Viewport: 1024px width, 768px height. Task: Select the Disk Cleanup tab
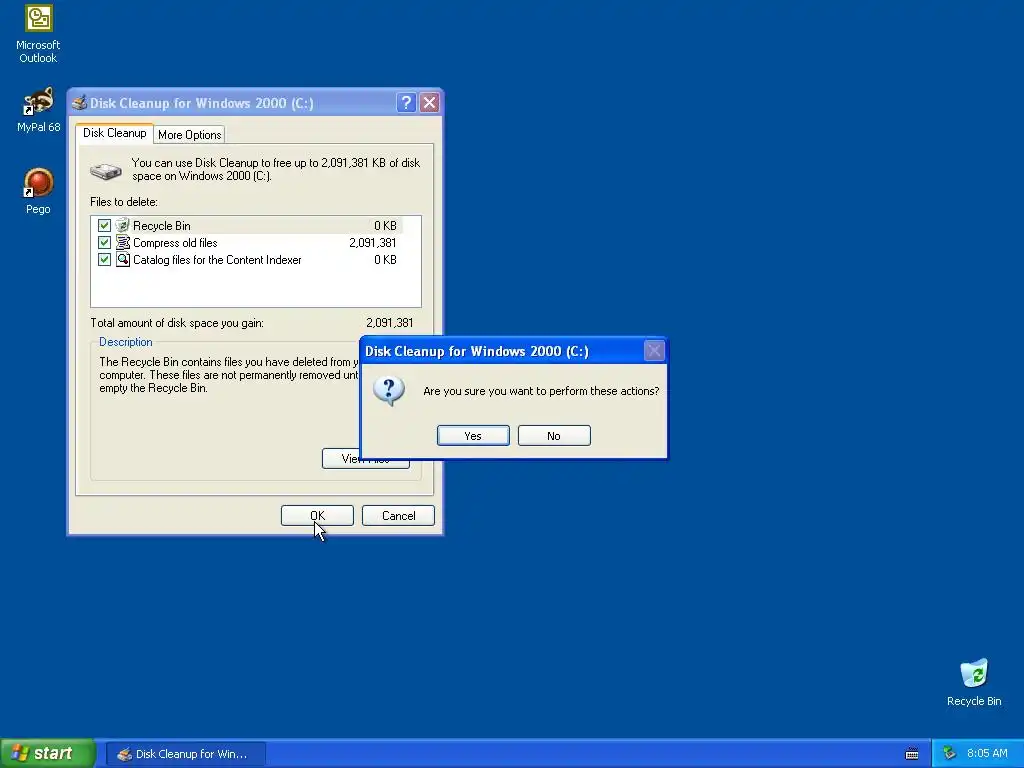pos(114,133)
